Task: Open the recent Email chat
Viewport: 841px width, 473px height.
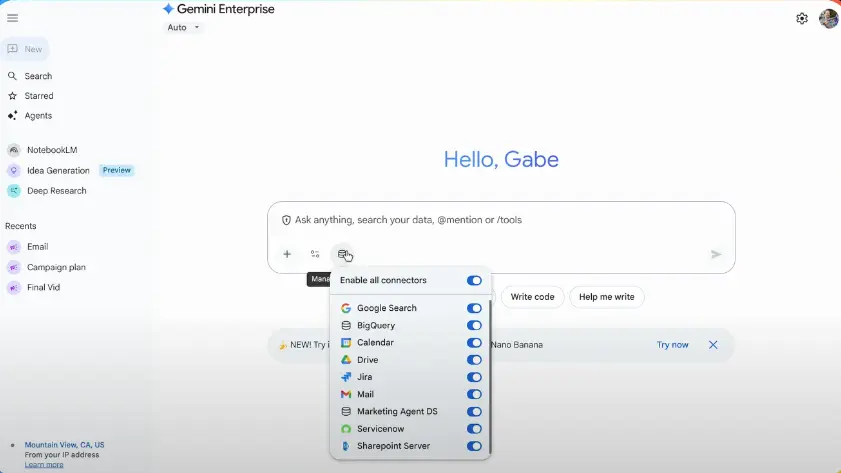Action: [38, 247]
